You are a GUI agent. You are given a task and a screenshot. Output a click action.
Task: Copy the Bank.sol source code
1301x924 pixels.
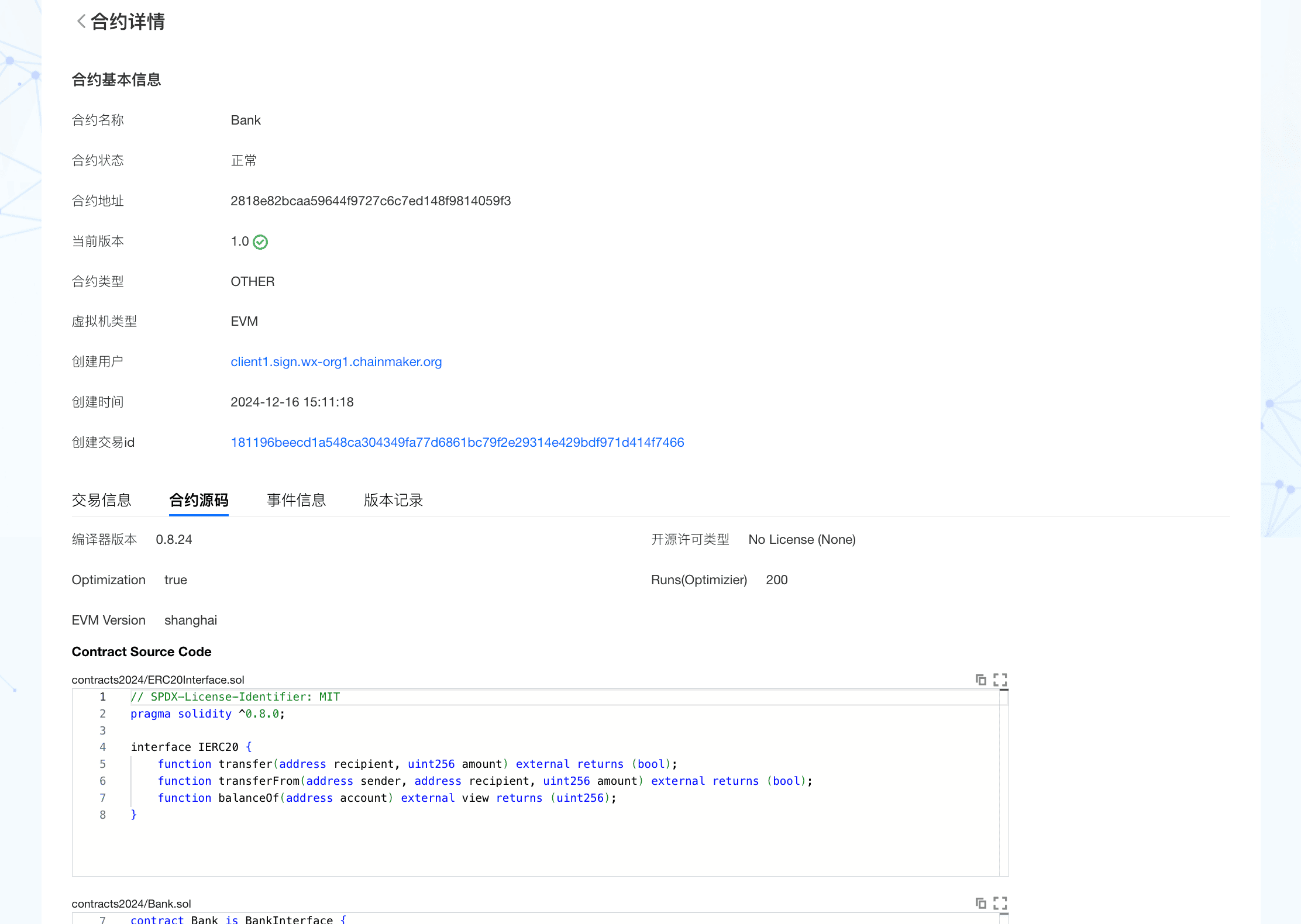point(981,903)
